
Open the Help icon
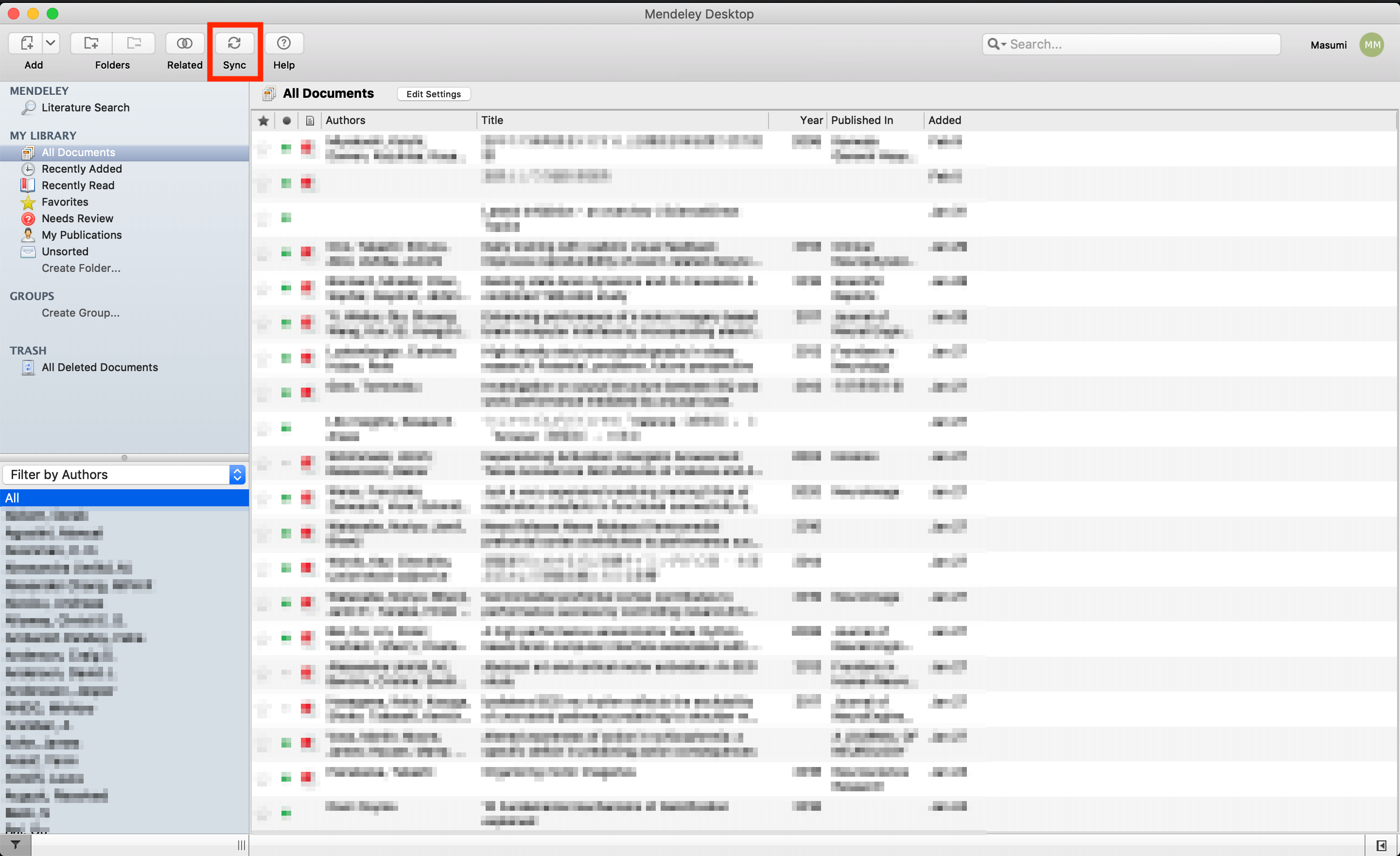click(283, 43)
